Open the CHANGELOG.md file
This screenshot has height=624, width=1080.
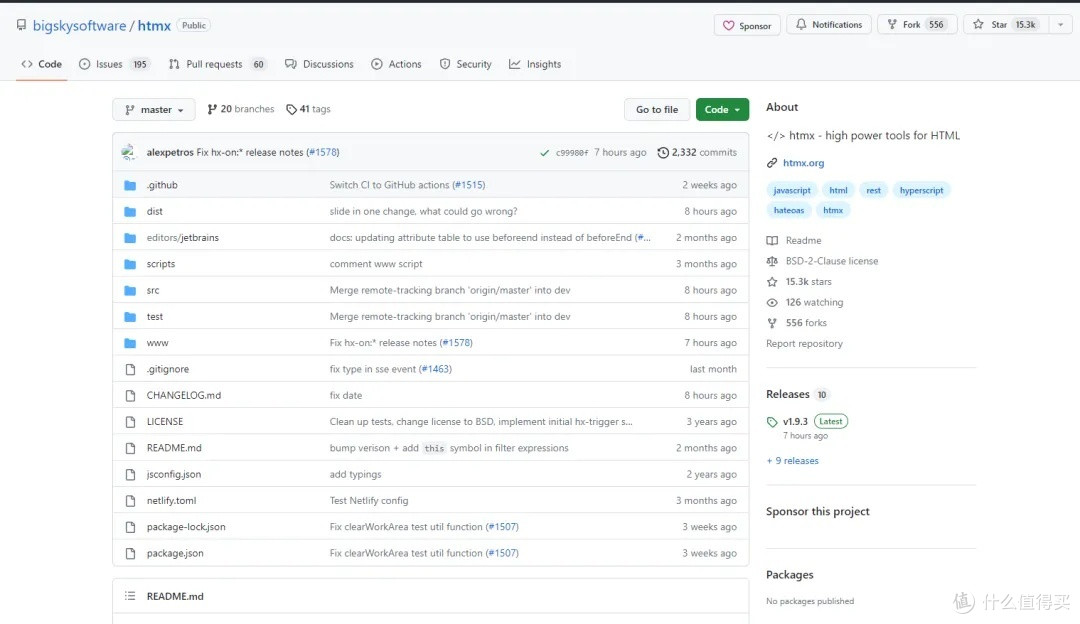[x=183, y=395]
